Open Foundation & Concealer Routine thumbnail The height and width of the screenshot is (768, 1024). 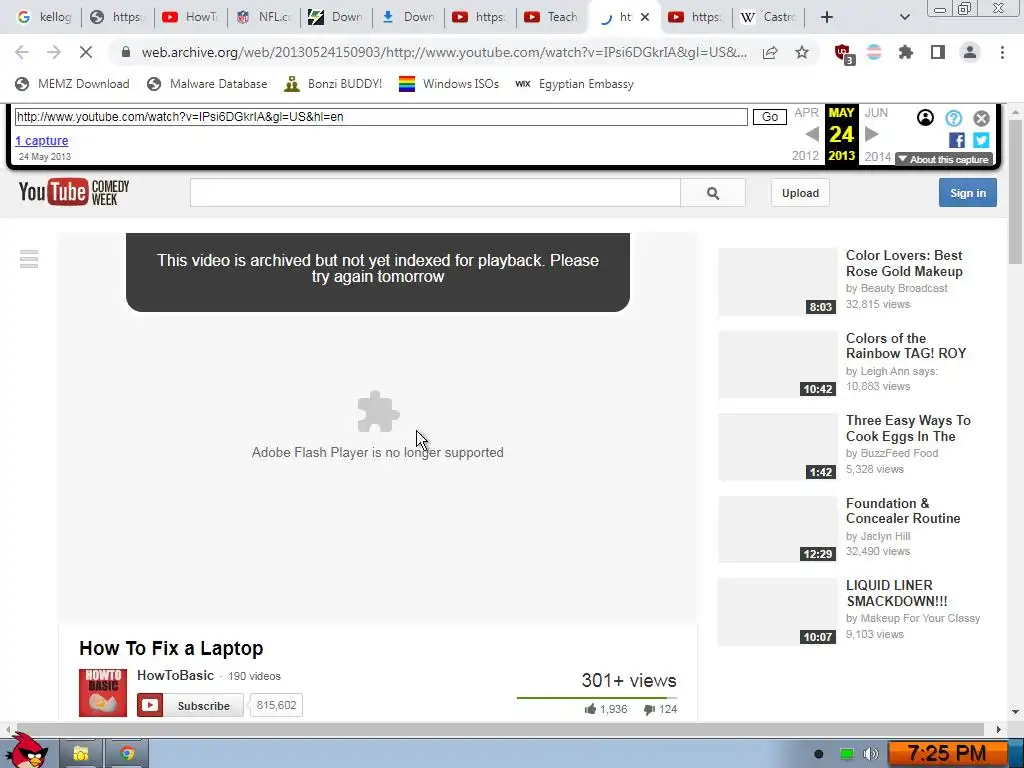coord(778,529)
